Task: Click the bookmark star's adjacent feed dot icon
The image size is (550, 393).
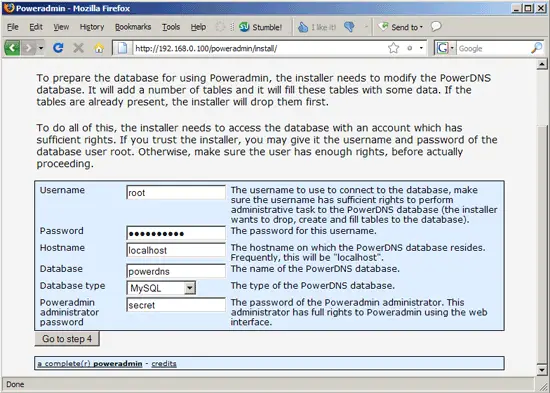Action: click(x=410, y=48)
